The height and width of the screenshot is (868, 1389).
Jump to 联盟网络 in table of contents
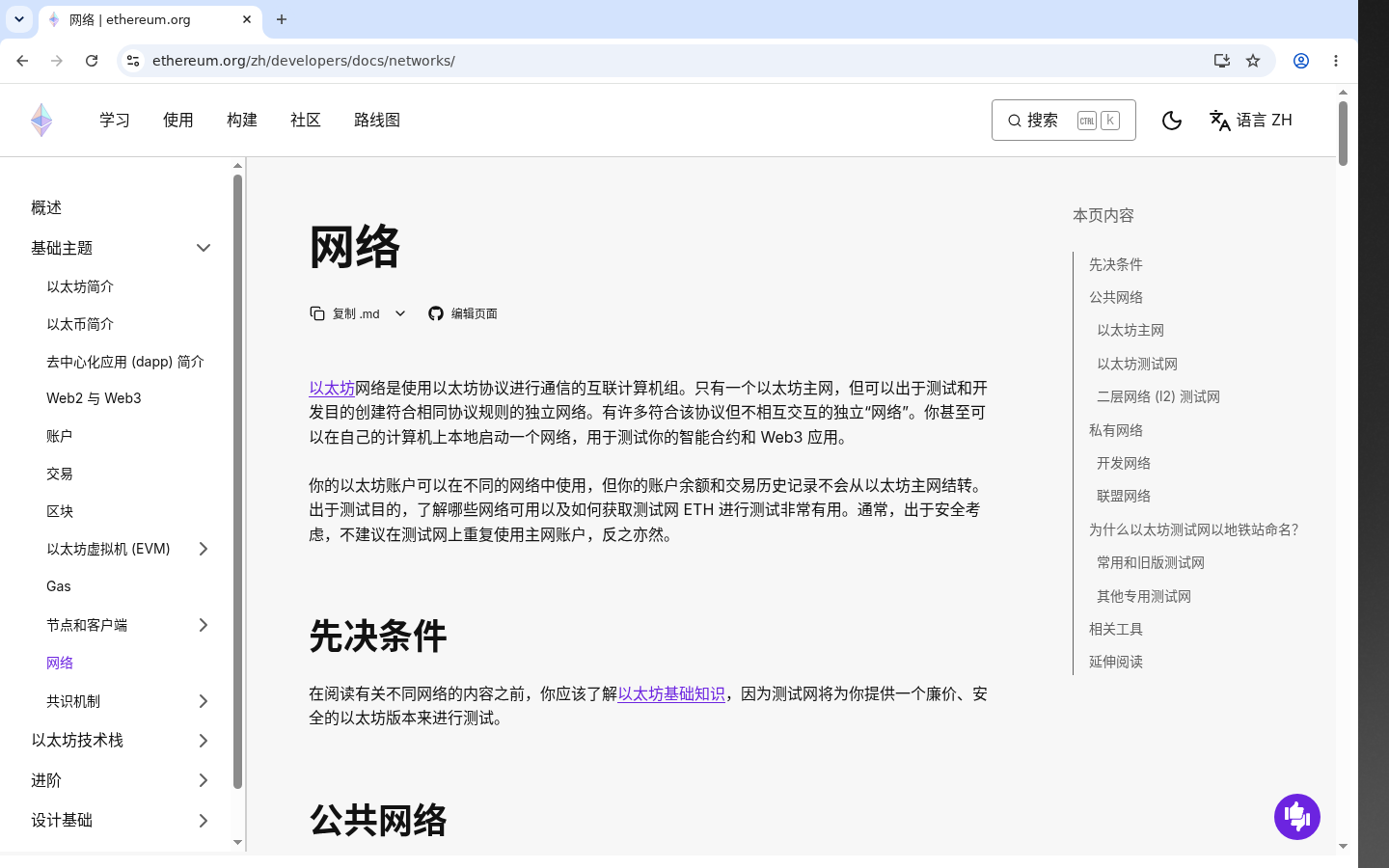1124,496
